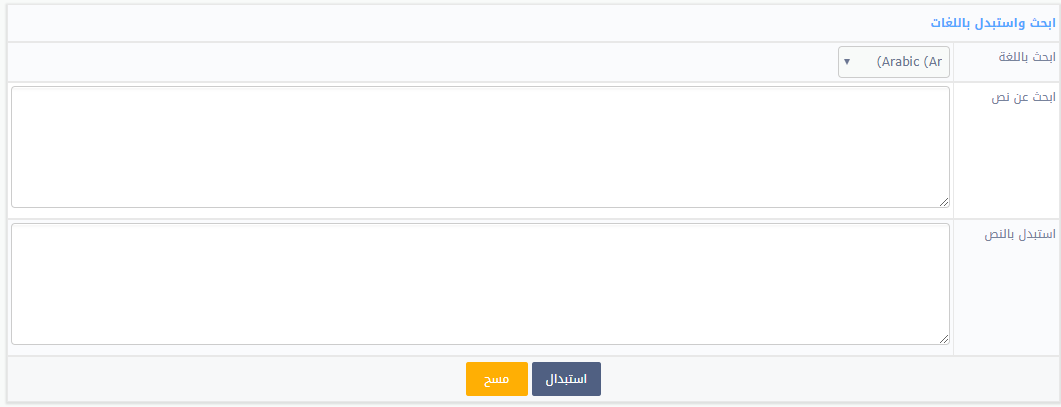Click the corner grip under ابحث عن نص box
This screenshot has width=1061, height=407.
(944, 202)
